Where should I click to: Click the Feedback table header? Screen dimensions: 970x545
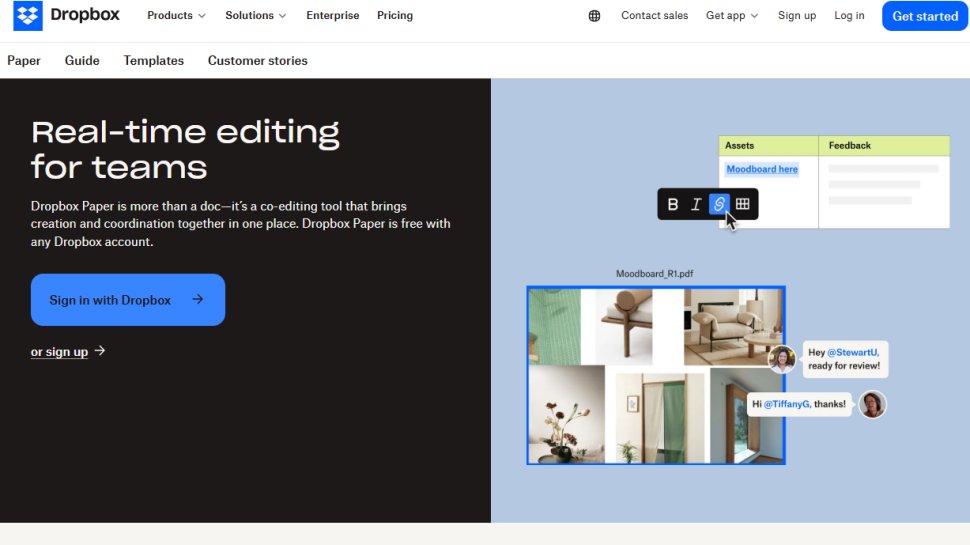pyautogui.click(x=884, y=145)
